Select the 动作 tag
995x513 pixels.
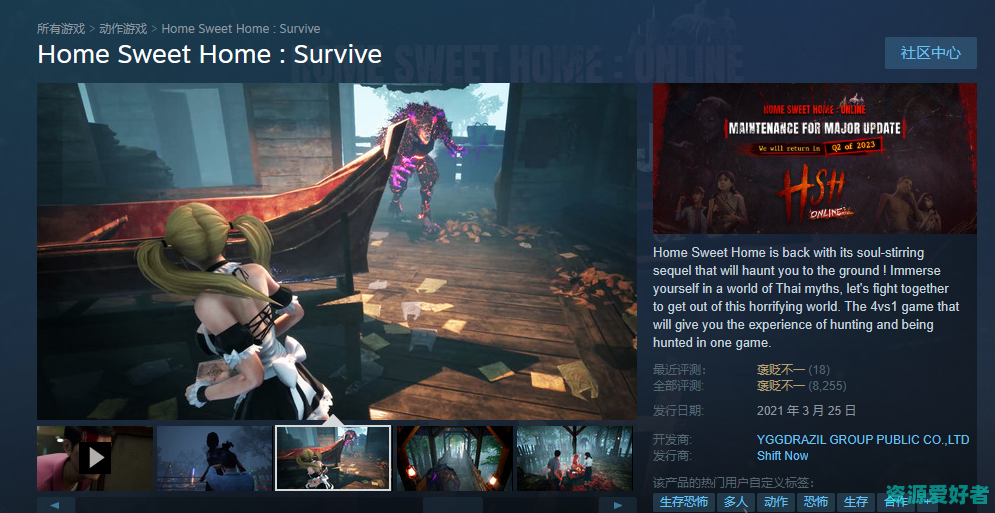point(775,502)
